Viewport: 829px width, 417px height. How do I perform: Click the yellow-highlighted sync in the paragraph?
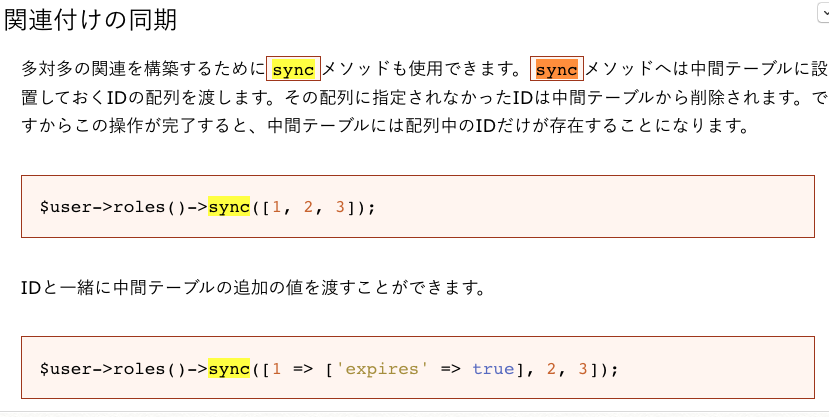293,69
